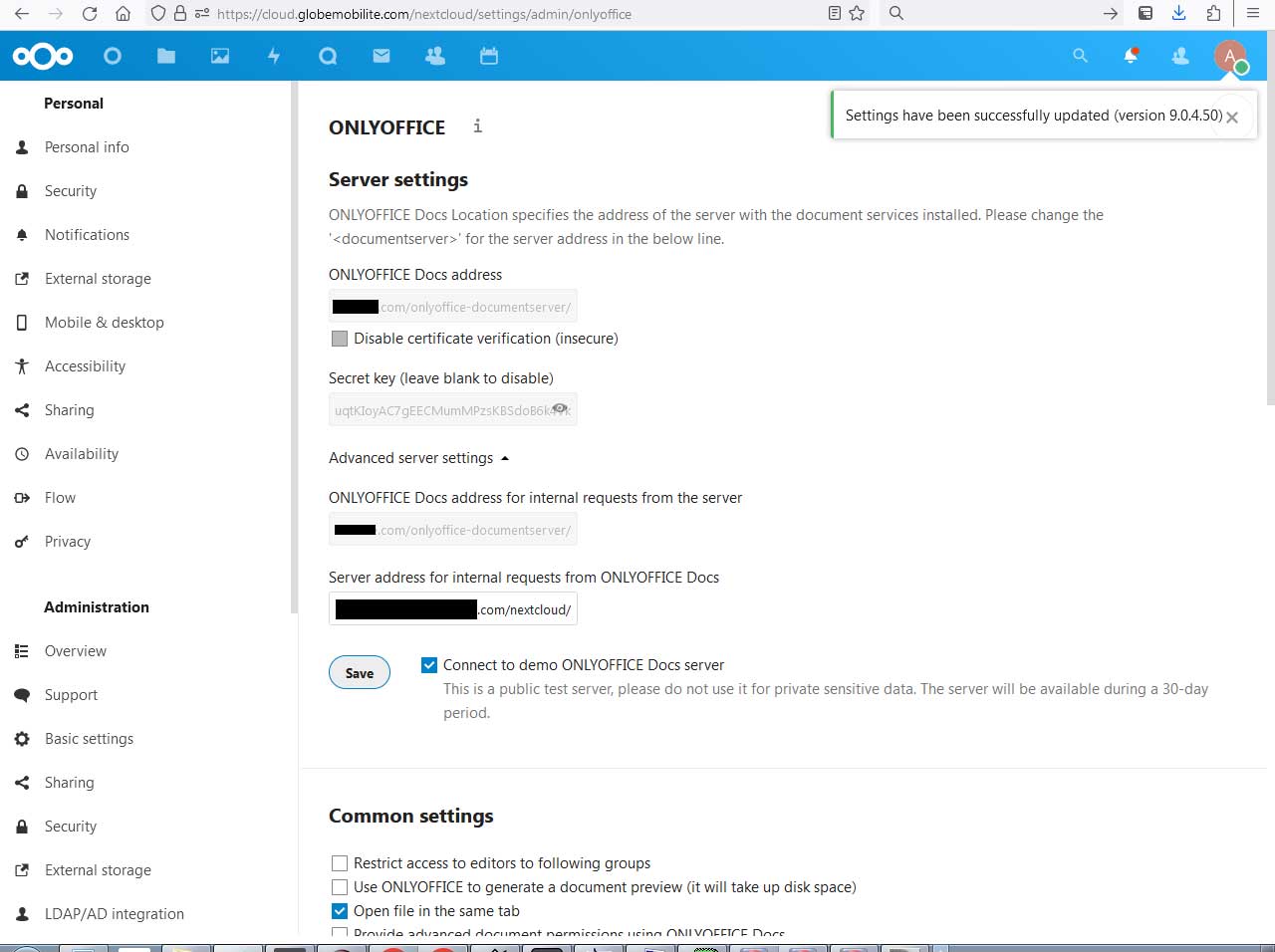The image size is (1275, 952).
Task: Open the Files app folder icon
Action: click(x=166, y=56)
